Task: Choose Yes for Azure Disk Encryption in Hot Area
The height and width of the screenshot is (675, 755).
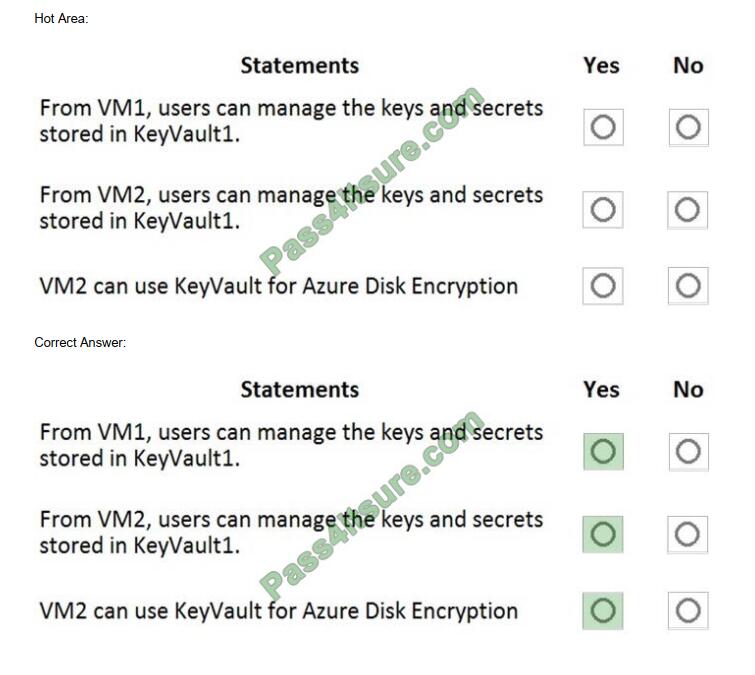Action: tap(602, 286)
